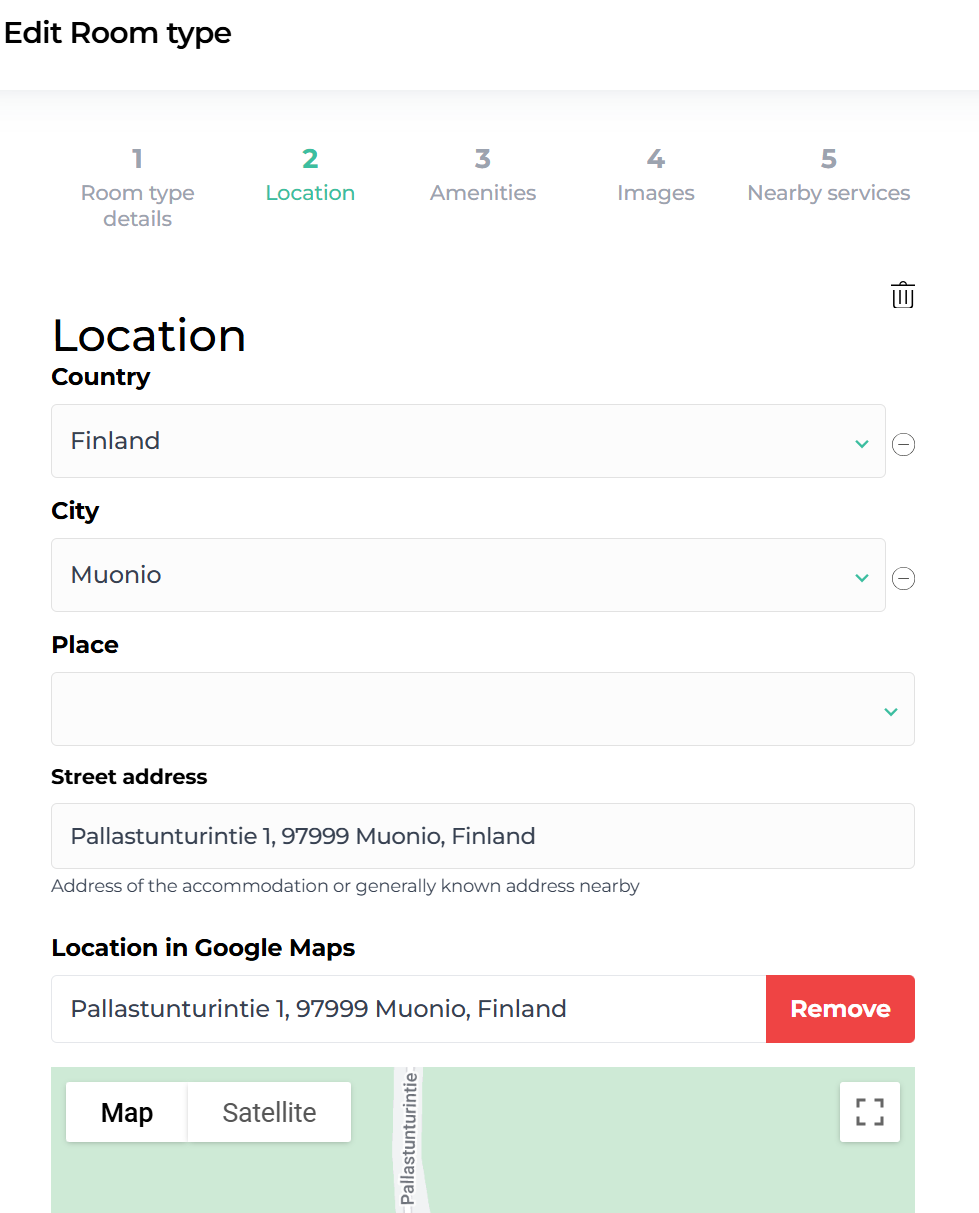The image size is (979, 1213).
Task: Open the Country dropdown showing Finland
Action: [x=468, y=441]
